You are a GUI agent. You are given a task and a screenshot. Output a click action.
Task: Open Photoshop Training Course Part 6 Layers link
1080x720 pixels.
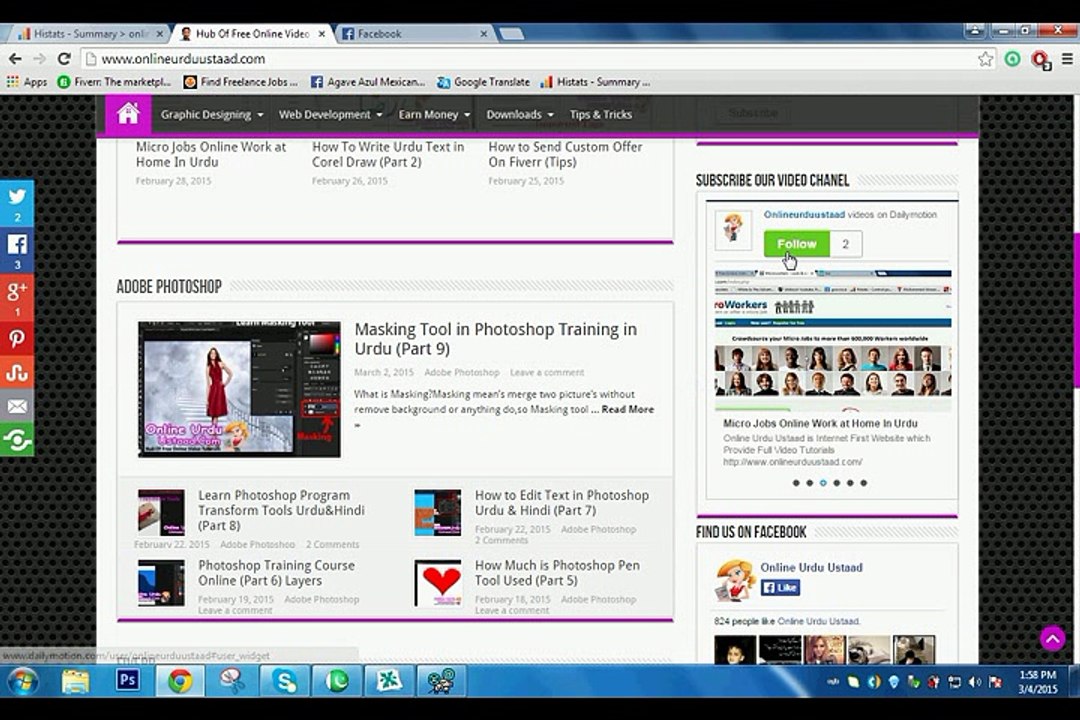[276, 573]
